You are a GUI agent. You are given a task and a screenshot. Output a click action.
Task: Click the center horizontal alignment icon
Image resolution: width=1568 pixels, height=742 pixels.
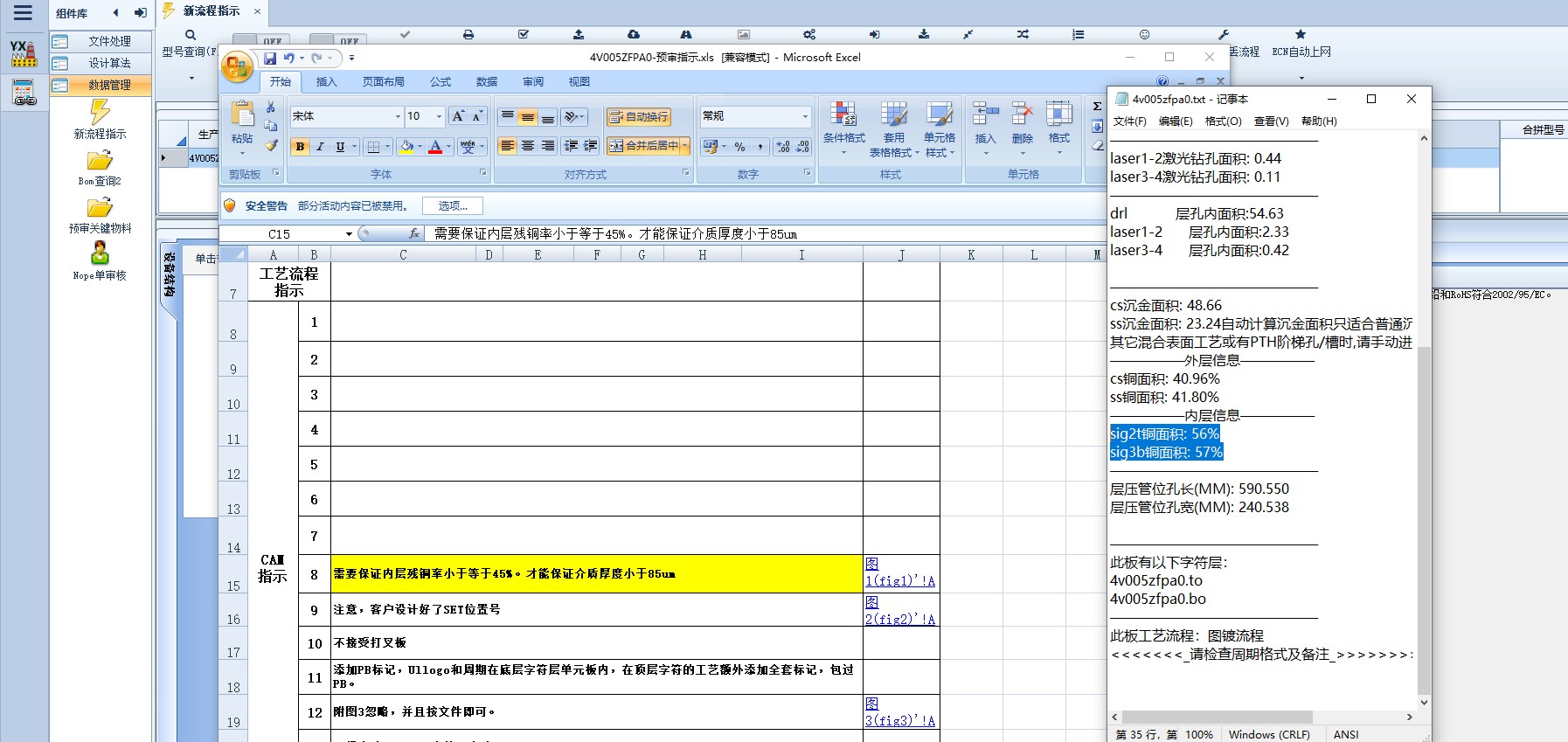528,146
